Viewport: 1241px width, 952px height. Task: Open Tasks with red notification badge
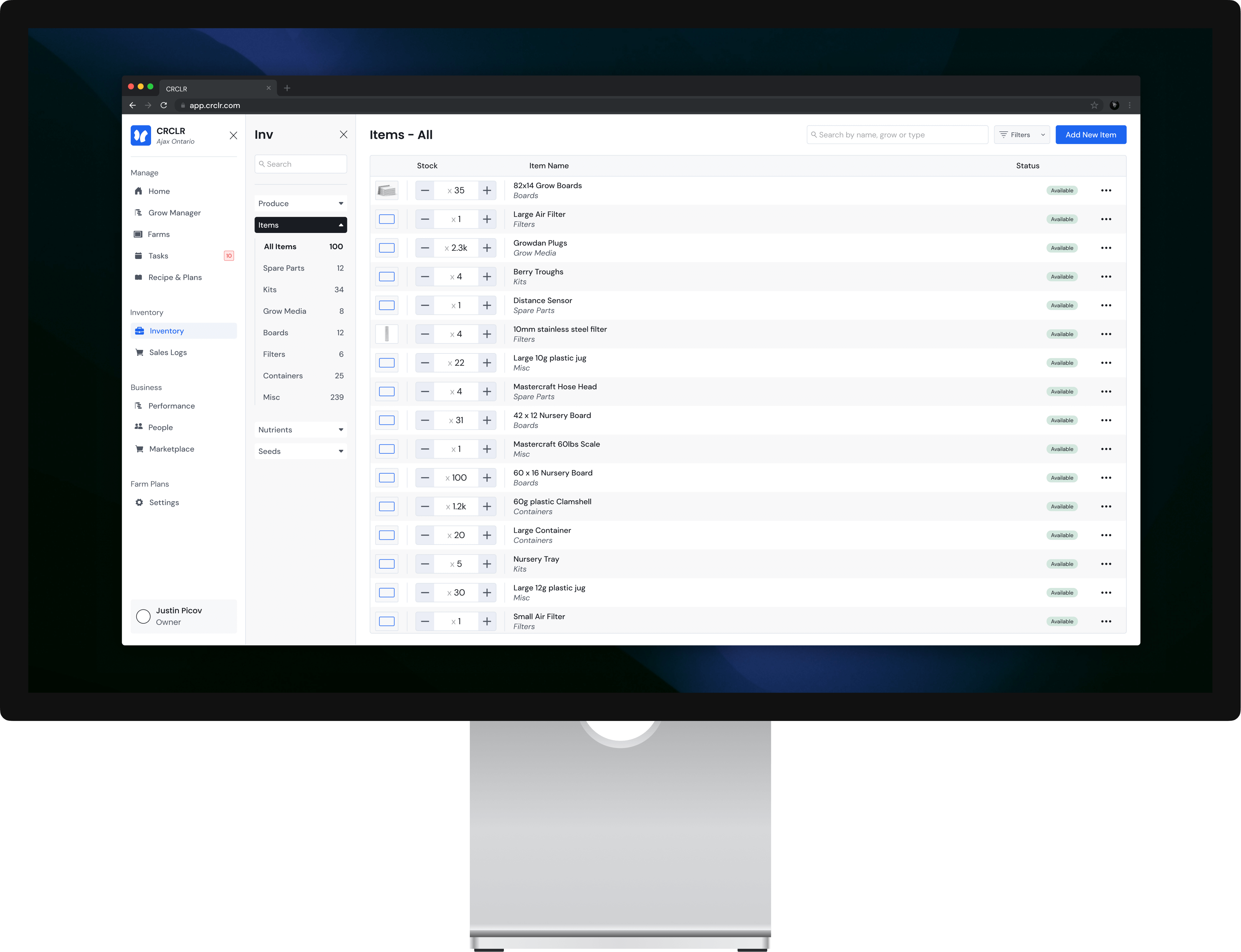tap(158, 255)
